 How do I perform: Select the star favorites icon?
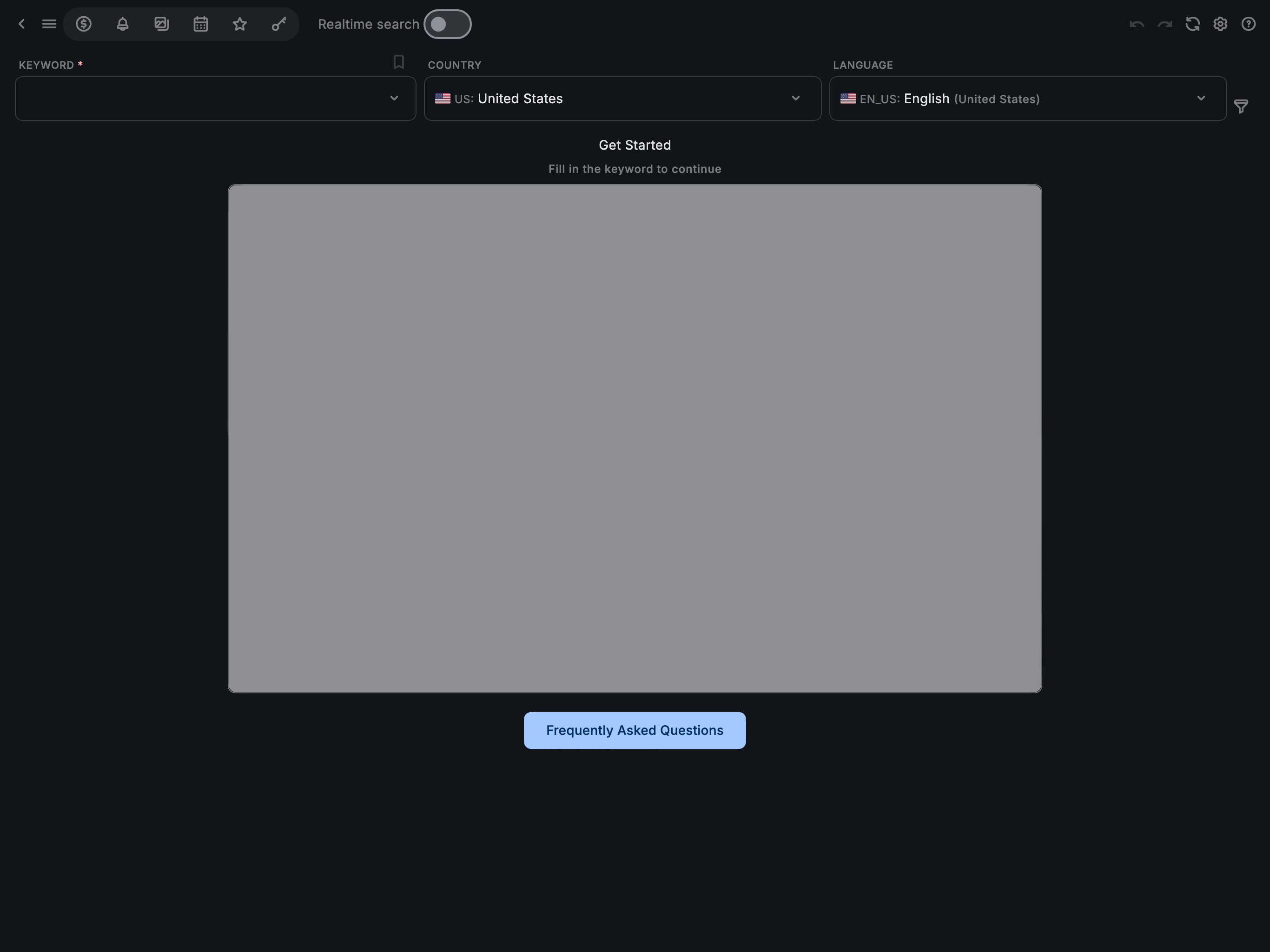[x=239, y=24]
